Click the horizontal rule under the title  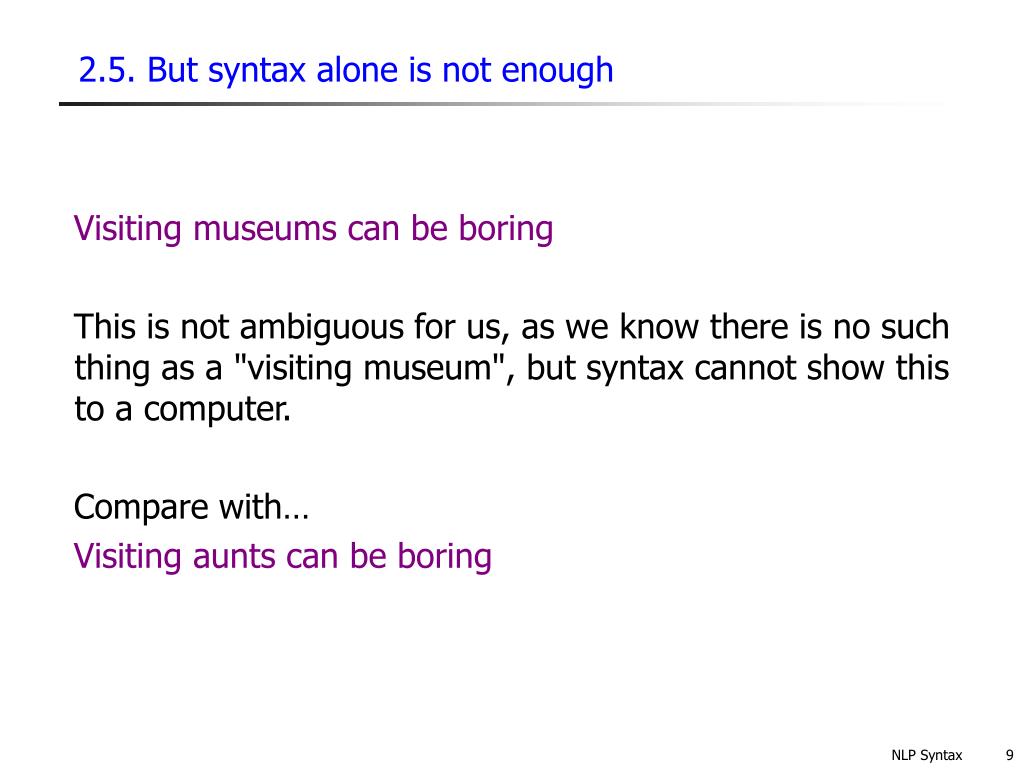tap(503, 104)
